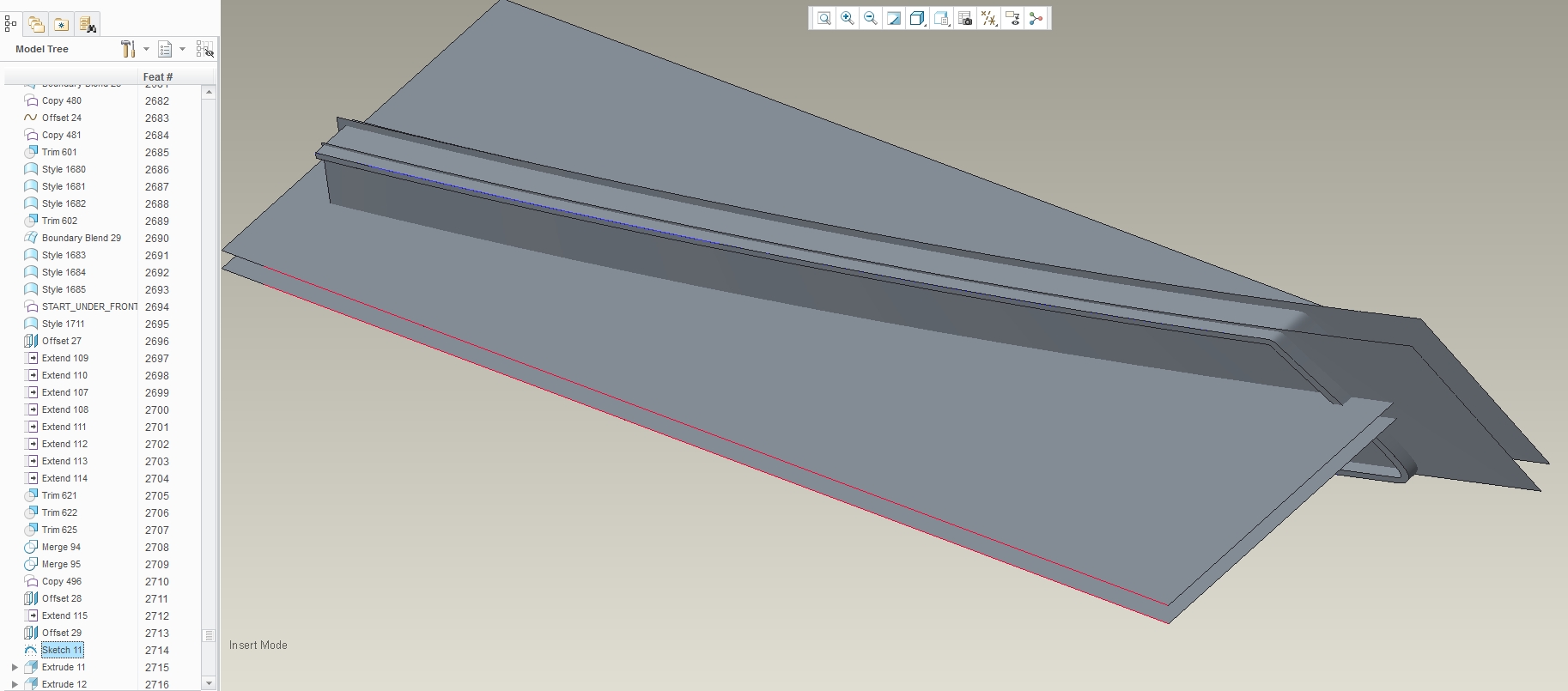1568x691 pixels.
Task: Toggle the Spin Center icon
Action: tap(1036, 19)
